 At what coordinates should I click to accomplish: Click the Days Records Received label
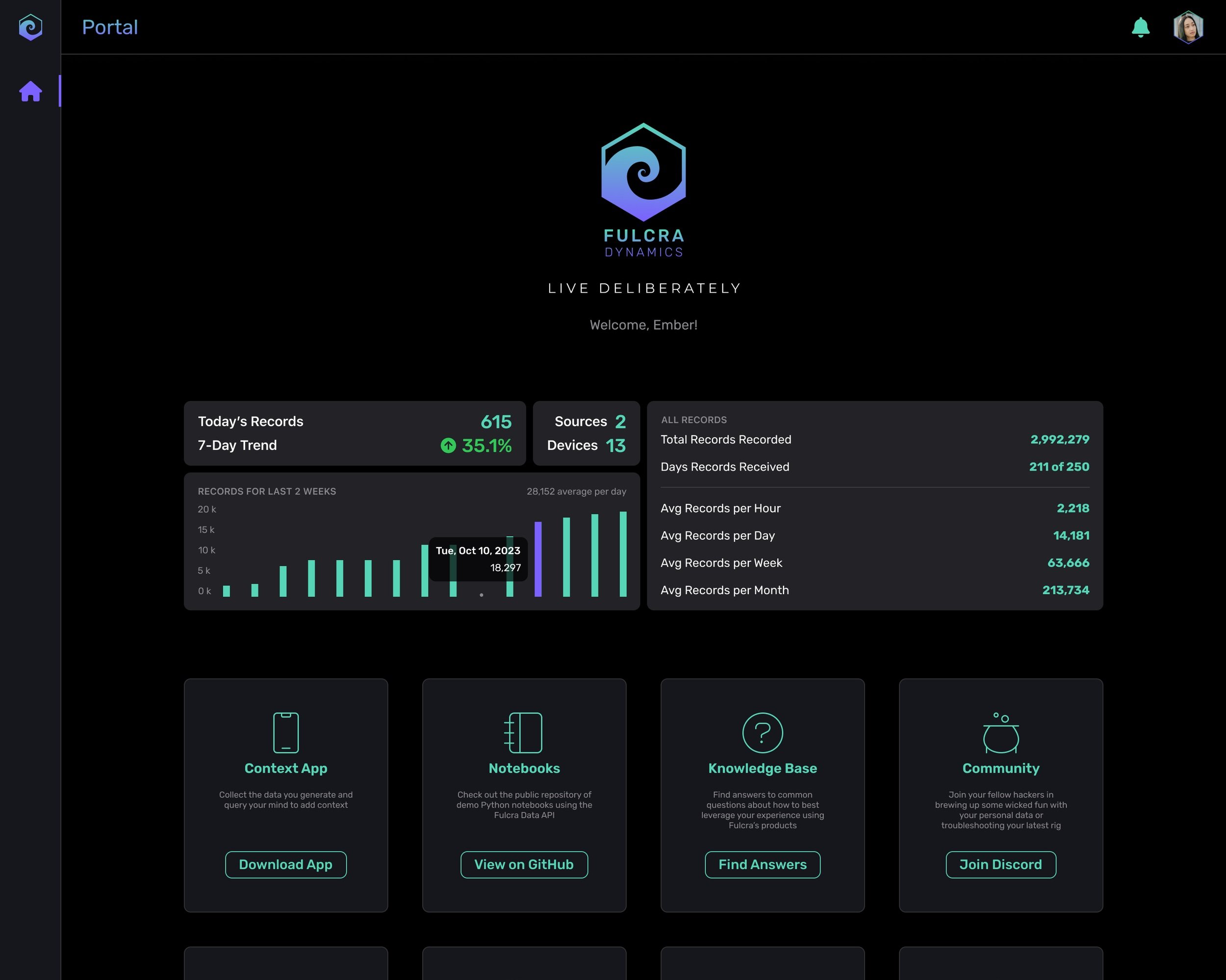724,467
